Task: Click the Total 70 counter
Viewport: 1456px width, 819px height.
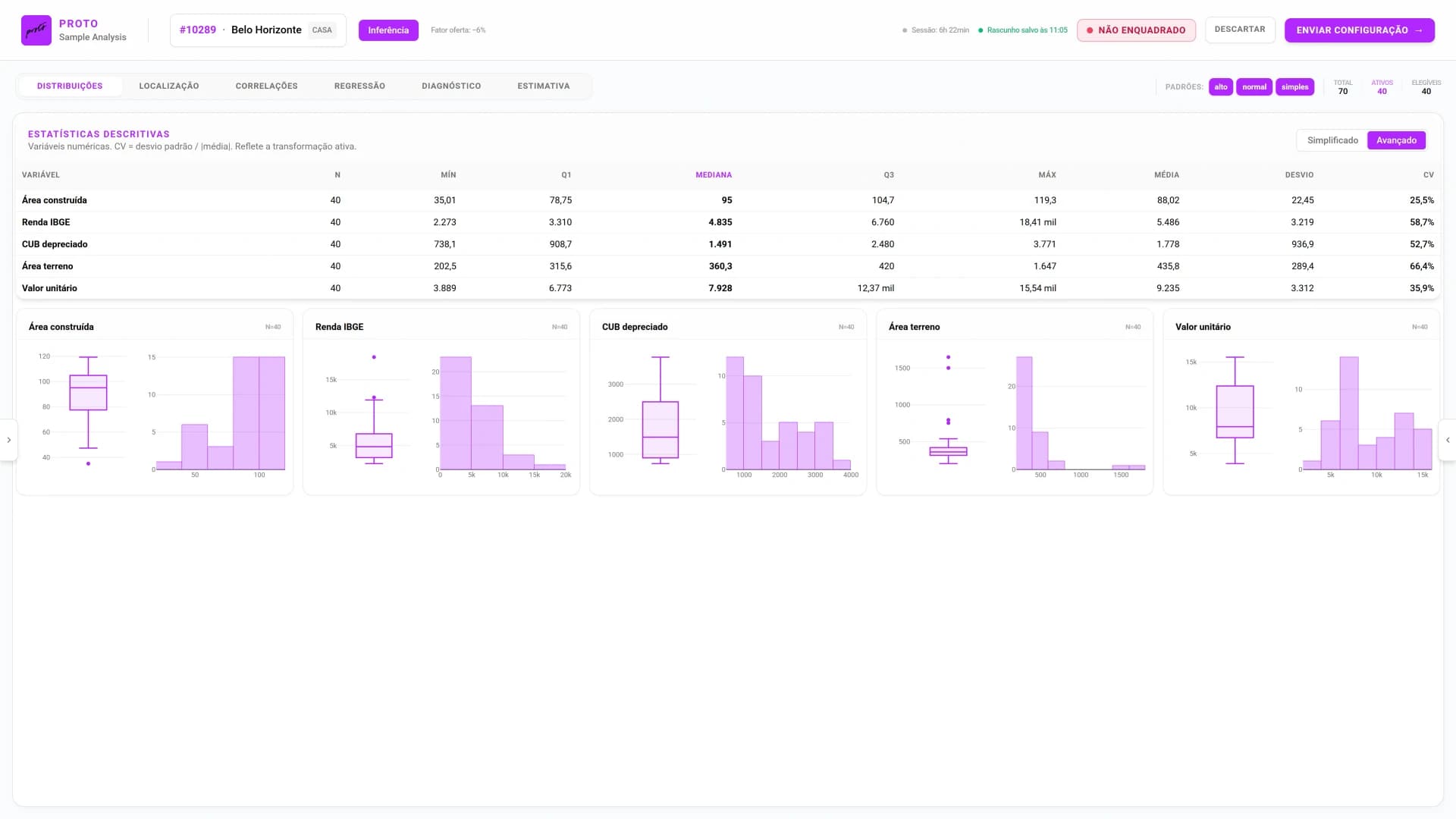Action: tap(1343, 87)
